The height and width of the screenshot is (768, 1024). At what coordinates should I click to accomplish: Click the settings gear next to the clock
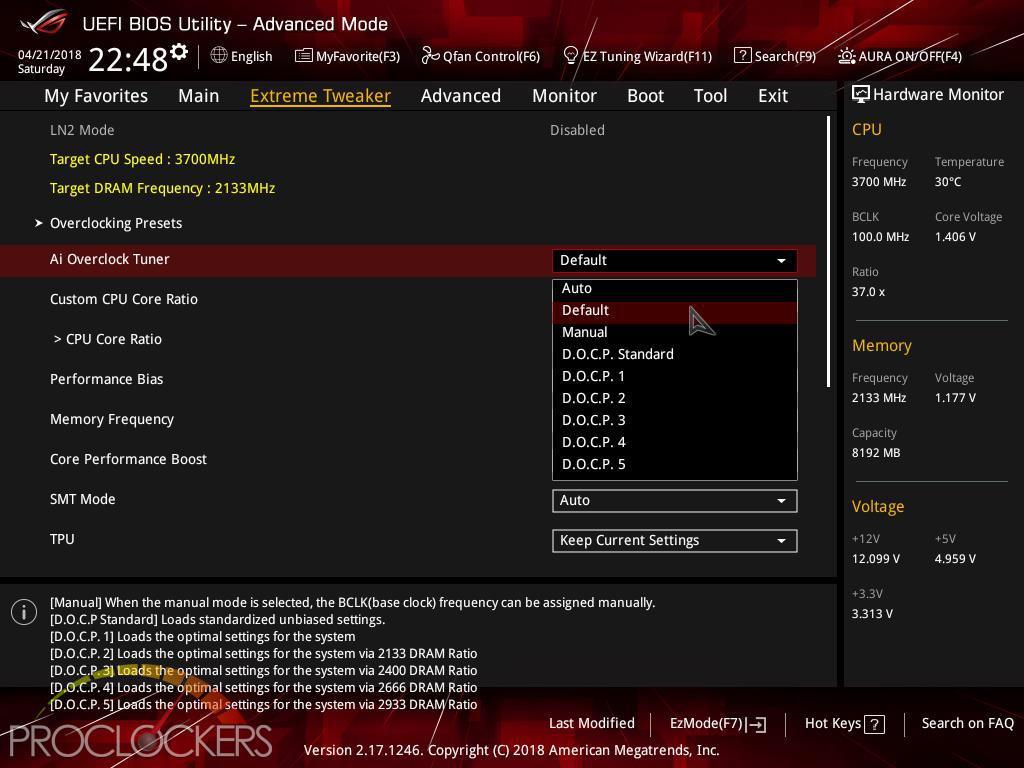click(179, 52)
